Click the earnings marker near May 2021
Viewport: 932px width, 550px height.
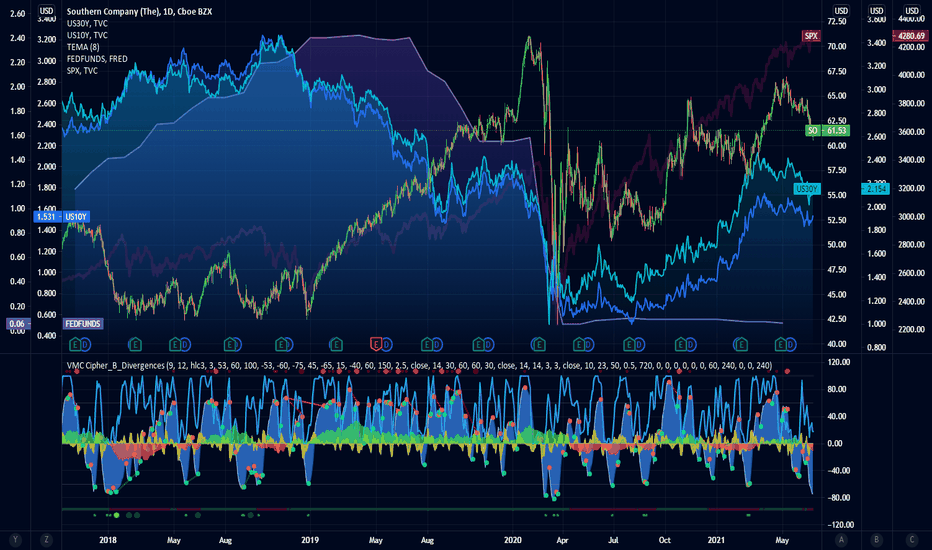coord(780,344)
